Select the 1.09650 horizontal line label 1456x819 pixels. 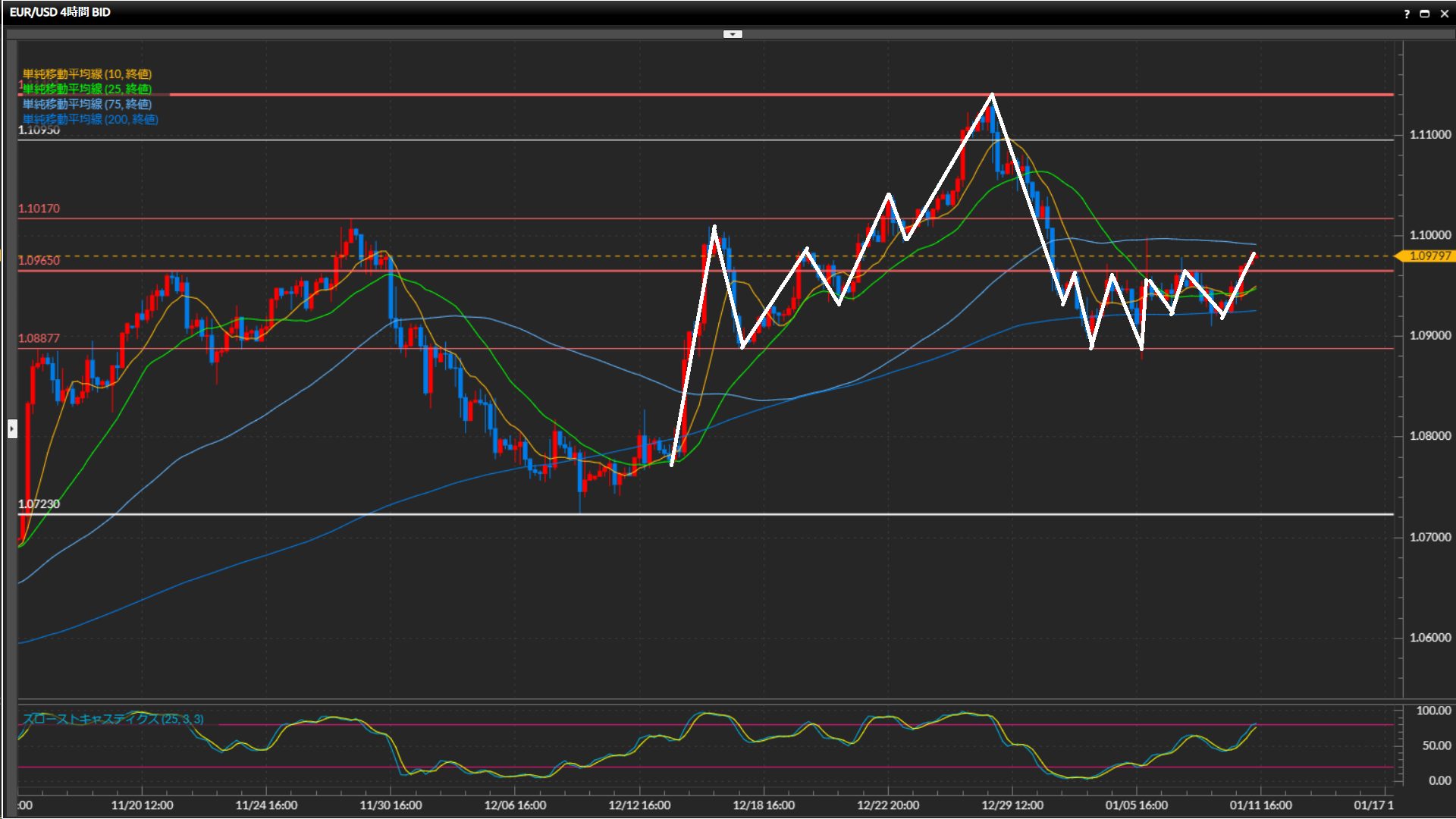39,261
